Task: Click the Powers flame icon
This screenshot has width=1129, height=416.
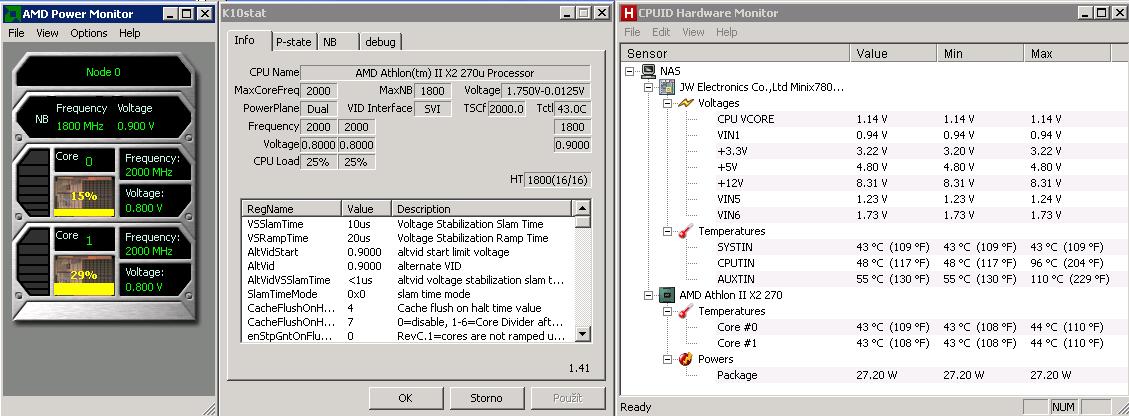Action: (687, 358)
